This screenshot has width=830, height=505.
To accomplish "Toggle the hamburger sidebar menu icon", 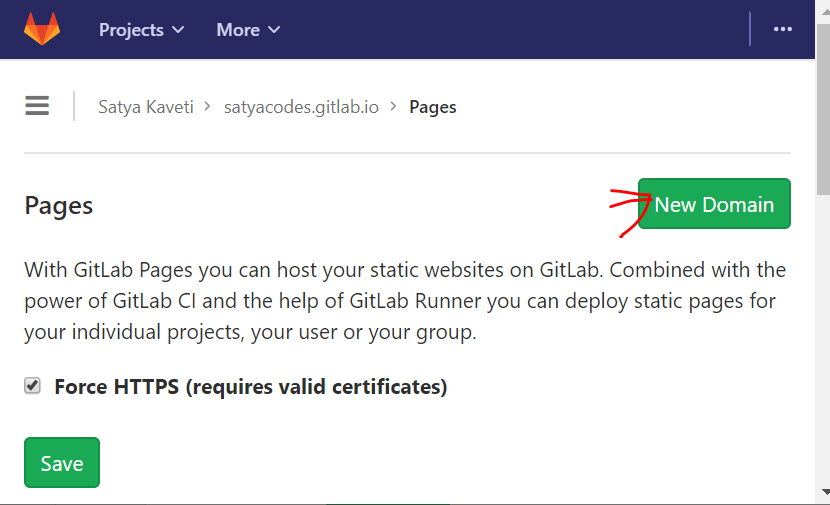I will pos(37,106).
